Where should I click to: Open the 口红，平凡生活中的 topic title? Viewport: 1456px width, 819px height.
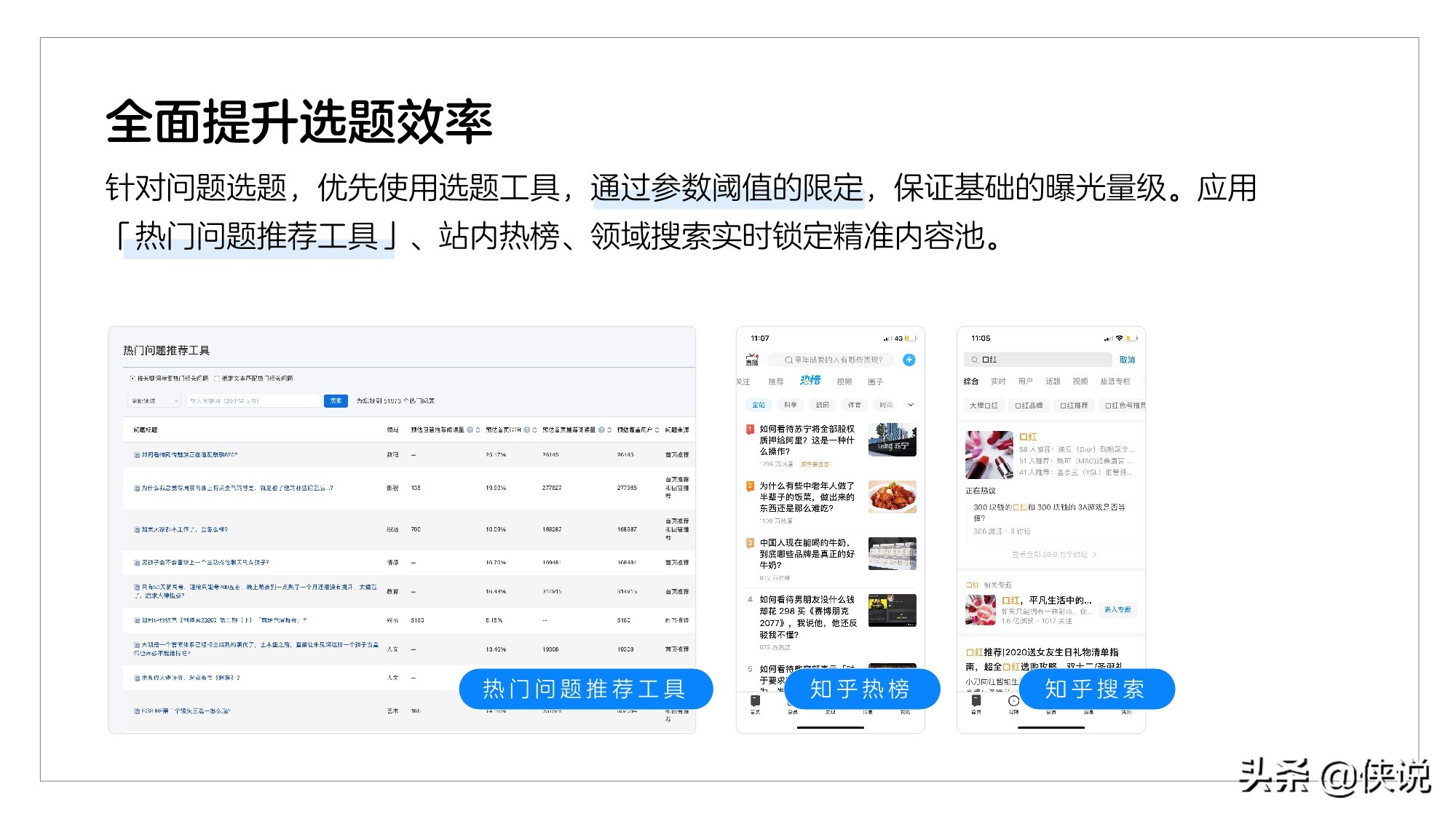[x=1047, y=601]
